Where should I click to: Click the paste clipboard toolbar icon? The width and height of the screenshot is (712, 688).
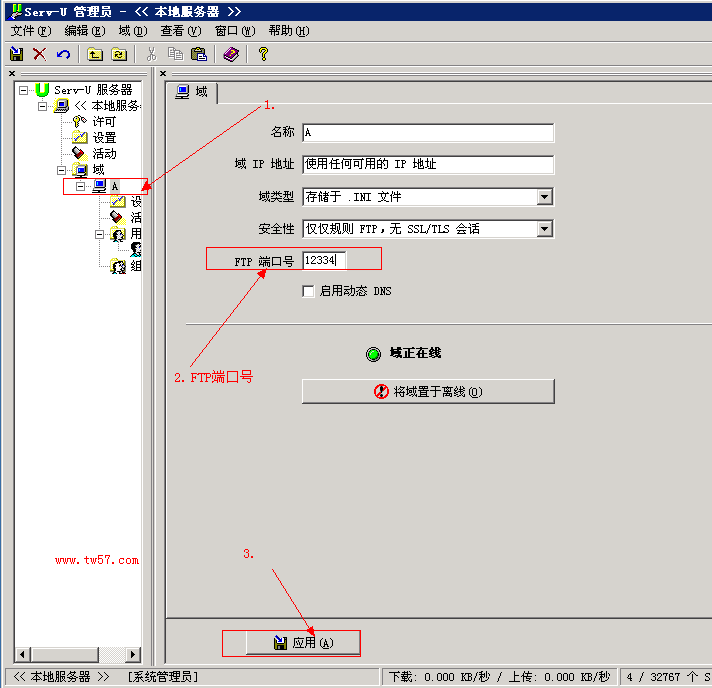[199, 54]
